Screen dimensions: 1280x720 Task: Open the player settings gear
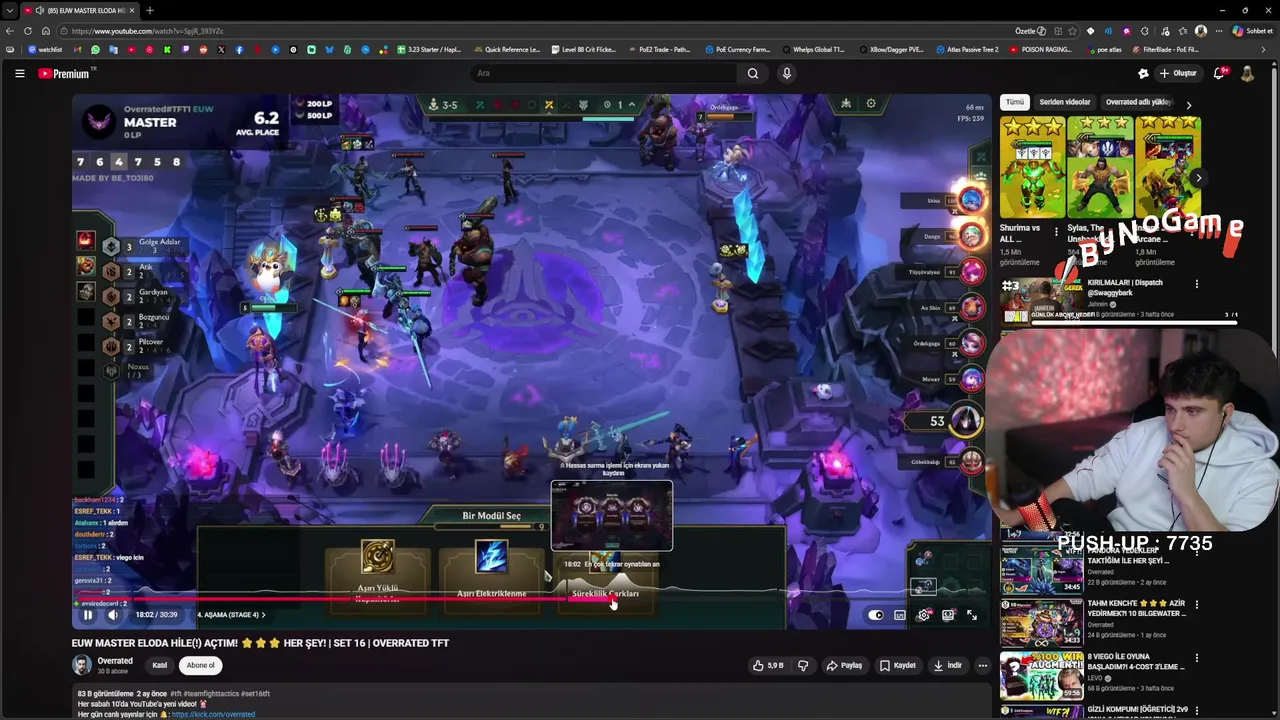924,615
